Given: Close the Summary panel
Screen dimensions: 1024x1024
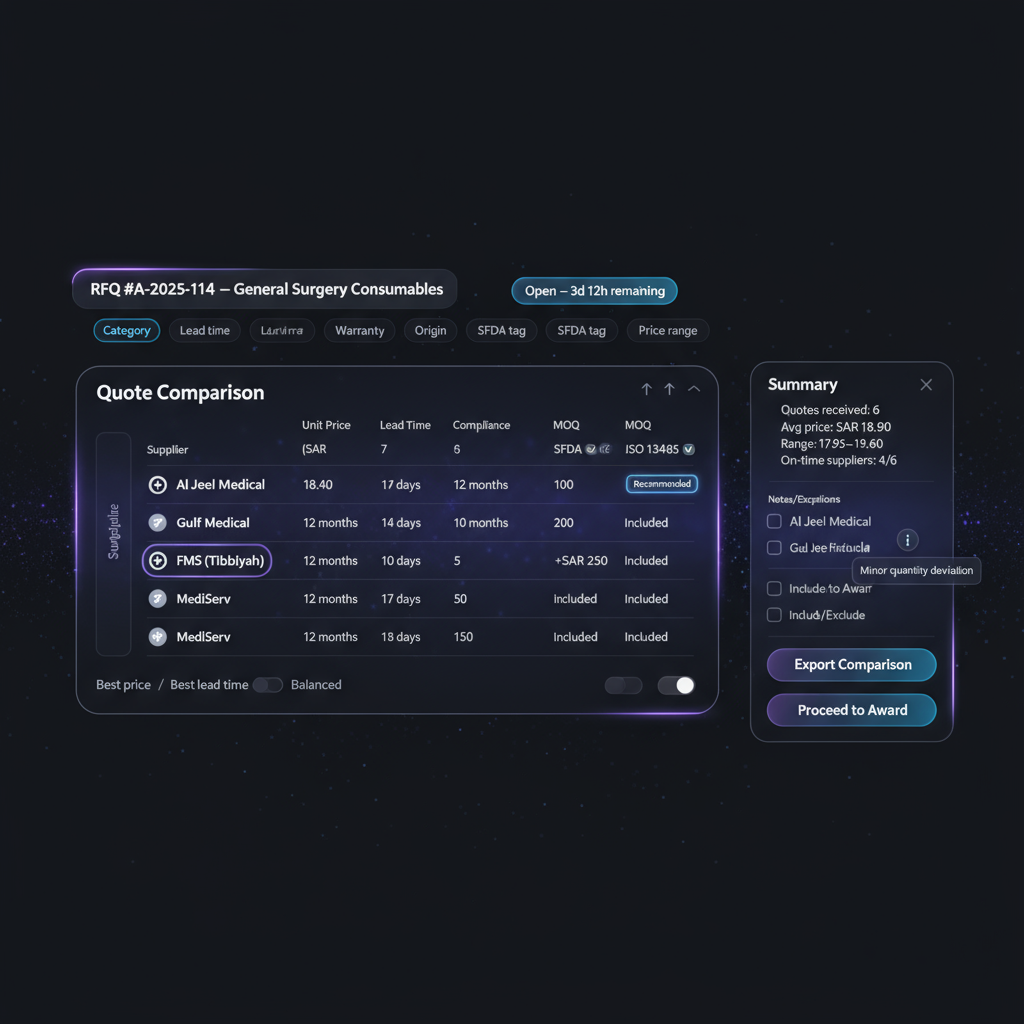Looking at the screenshot, I should pyautogui.click(x=926, y=385).
